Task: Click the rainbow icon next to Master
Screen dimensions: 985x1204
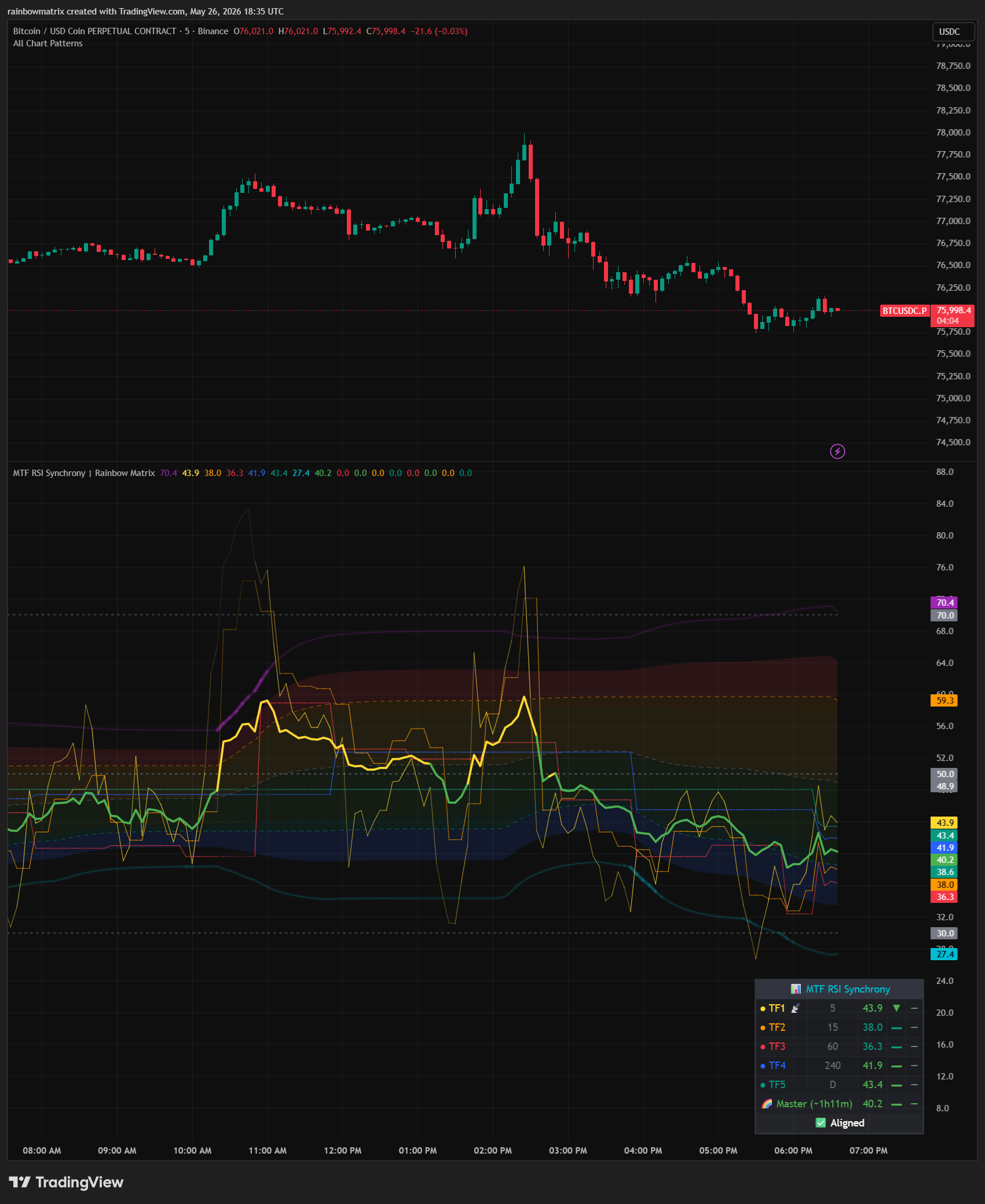Action: click(767, 1104)
